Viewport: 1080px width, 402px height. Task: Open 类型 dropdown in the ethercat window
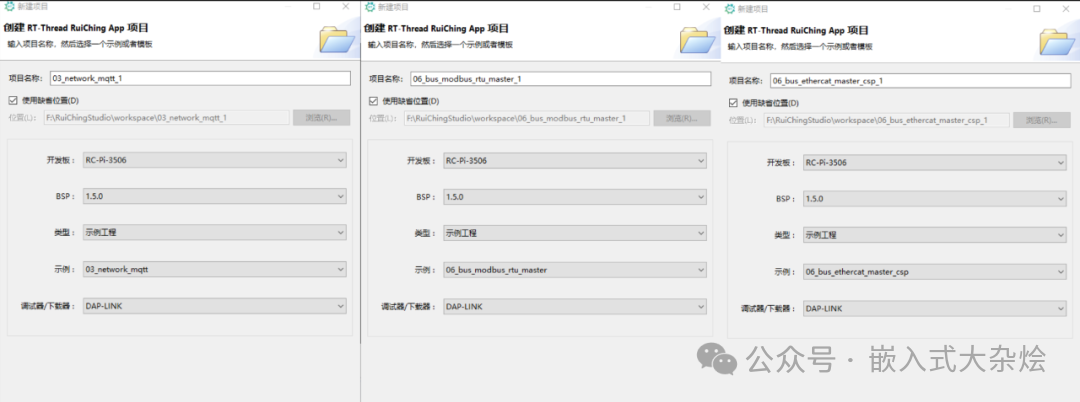tap(935, 235)
